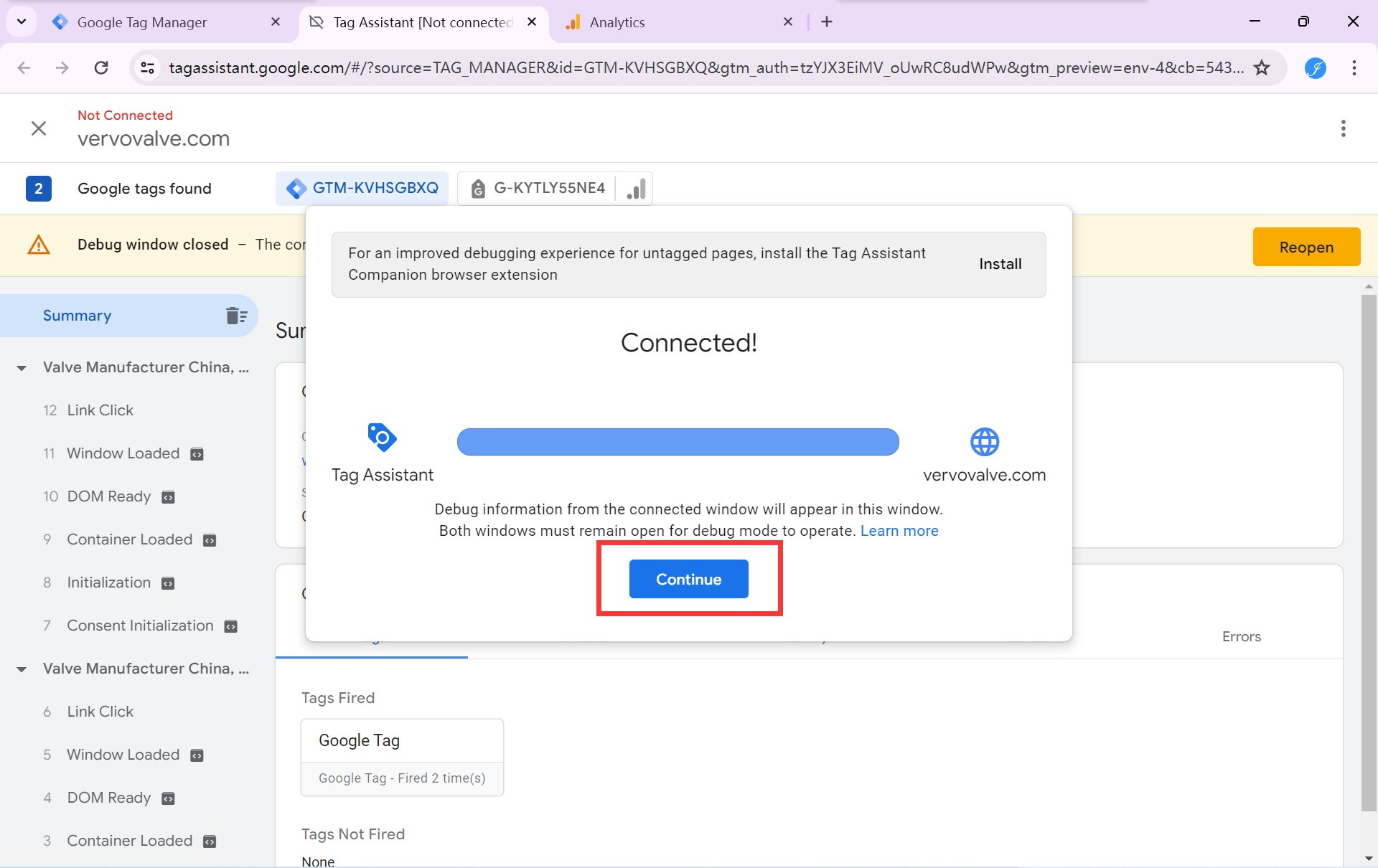Open the Tag Assistant three-dot menu
This screenshot has height=868, width=1378.
pos(1343,128)
